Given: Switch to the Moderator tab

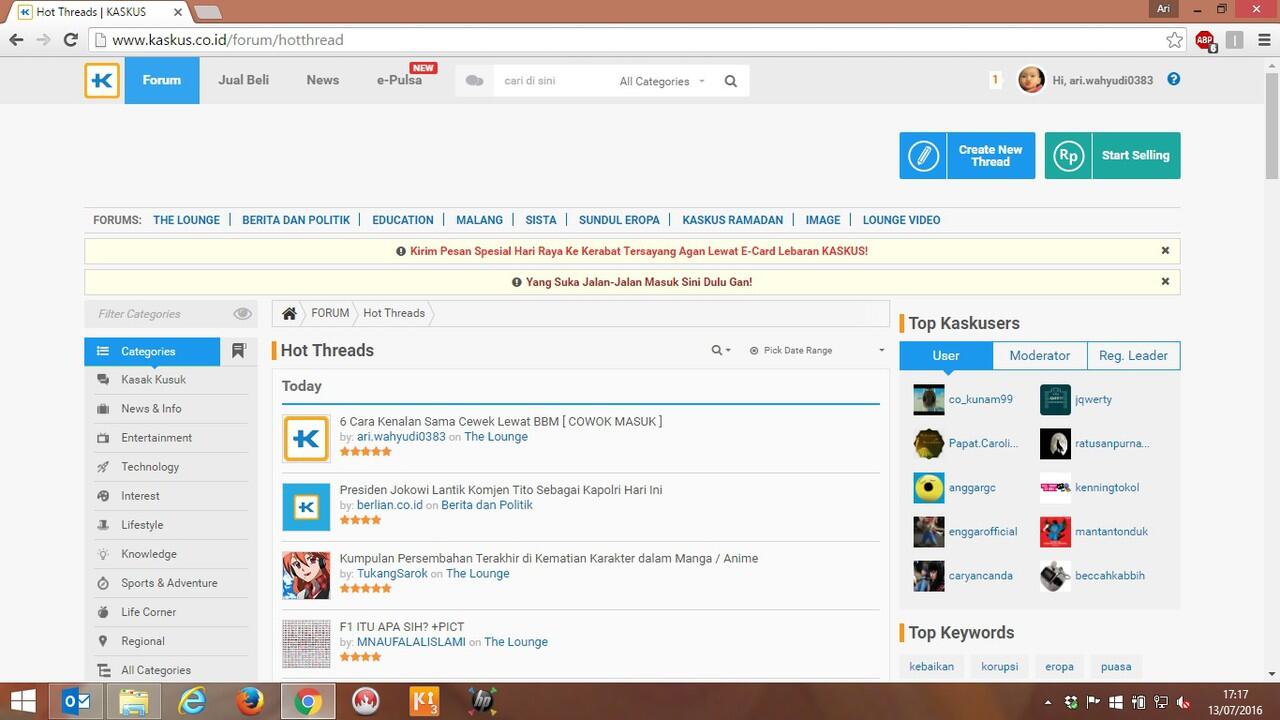Looking at the screenshot, I should pyautogui.click(x=1040, y=356).
